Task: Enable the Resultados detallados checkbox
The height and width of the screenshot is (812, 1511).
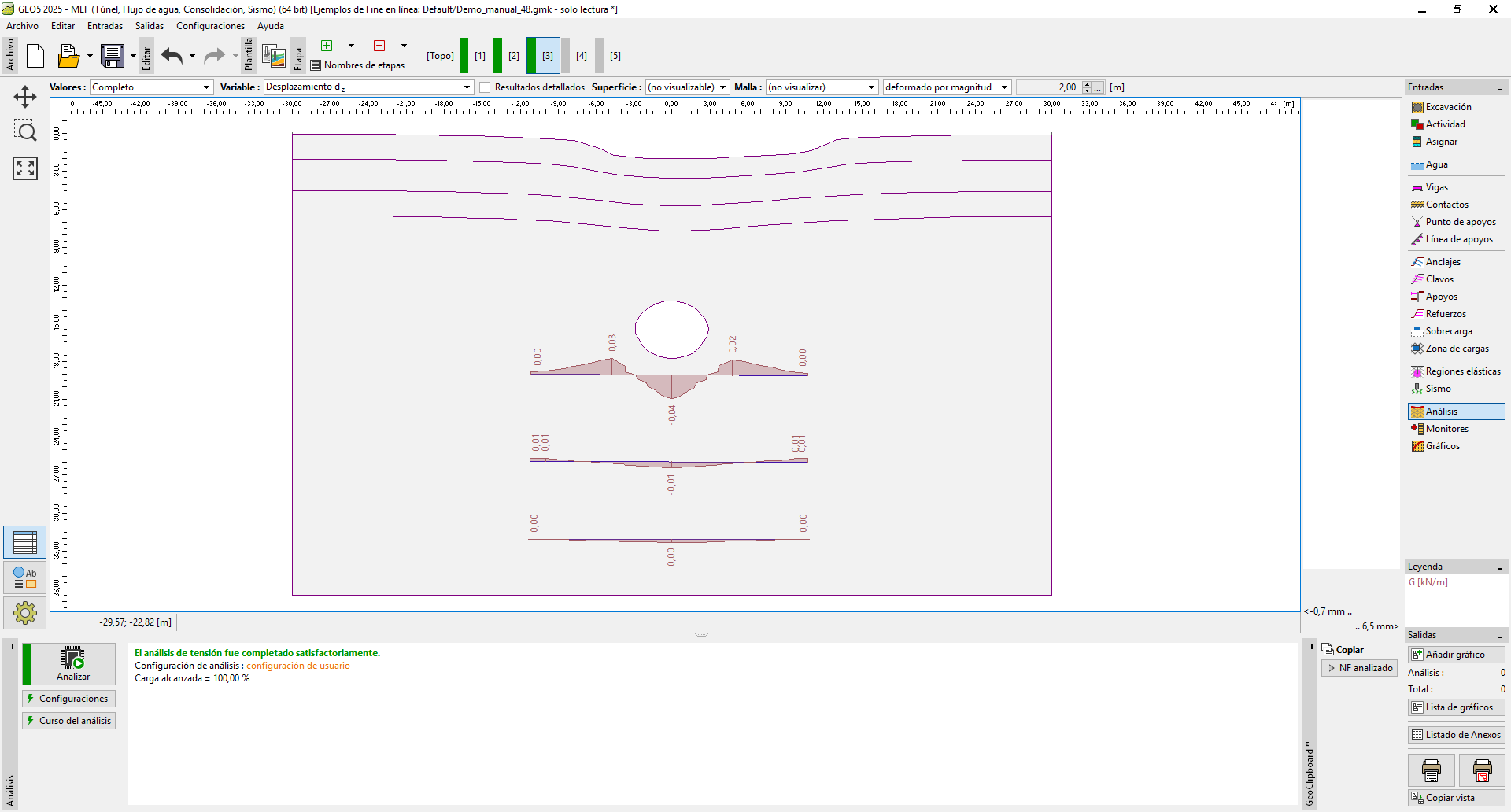Action: [485, 87]
